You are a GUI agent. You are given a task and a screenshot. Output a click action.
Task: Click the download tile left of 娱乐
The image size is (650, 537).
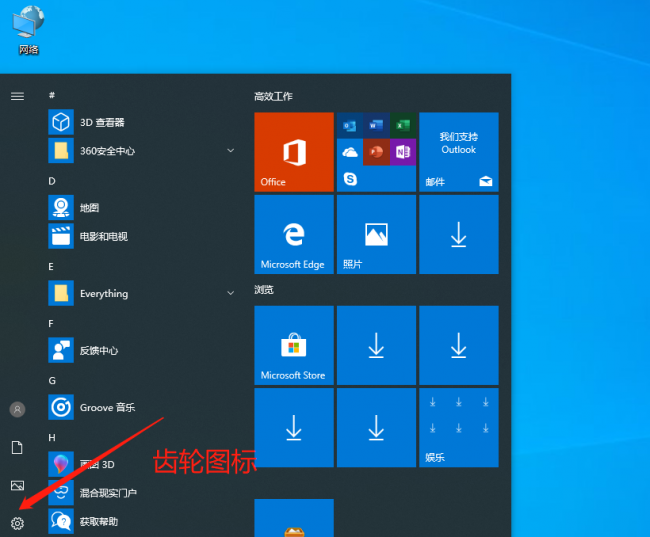(376, 428)
